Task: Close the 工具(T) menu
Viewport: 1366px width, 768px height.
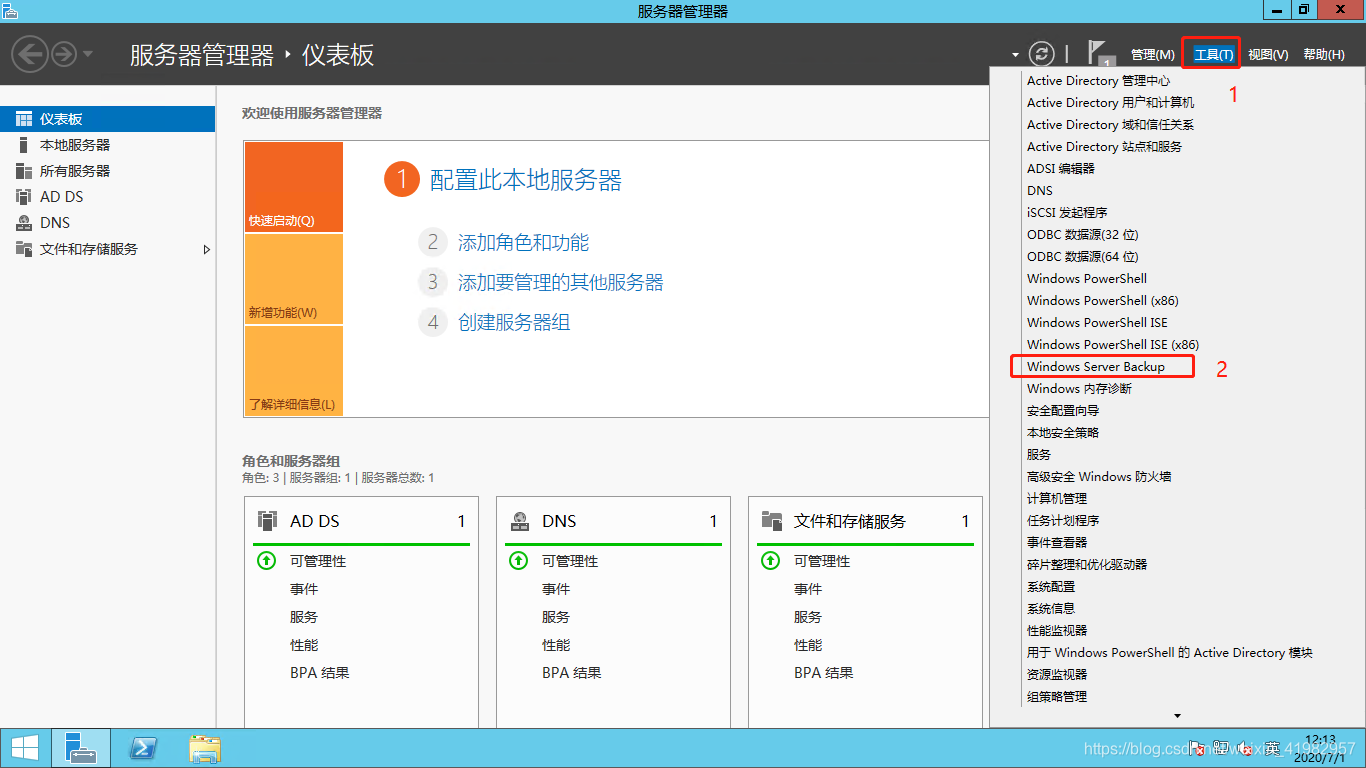Action: (x=1213, y=55)
